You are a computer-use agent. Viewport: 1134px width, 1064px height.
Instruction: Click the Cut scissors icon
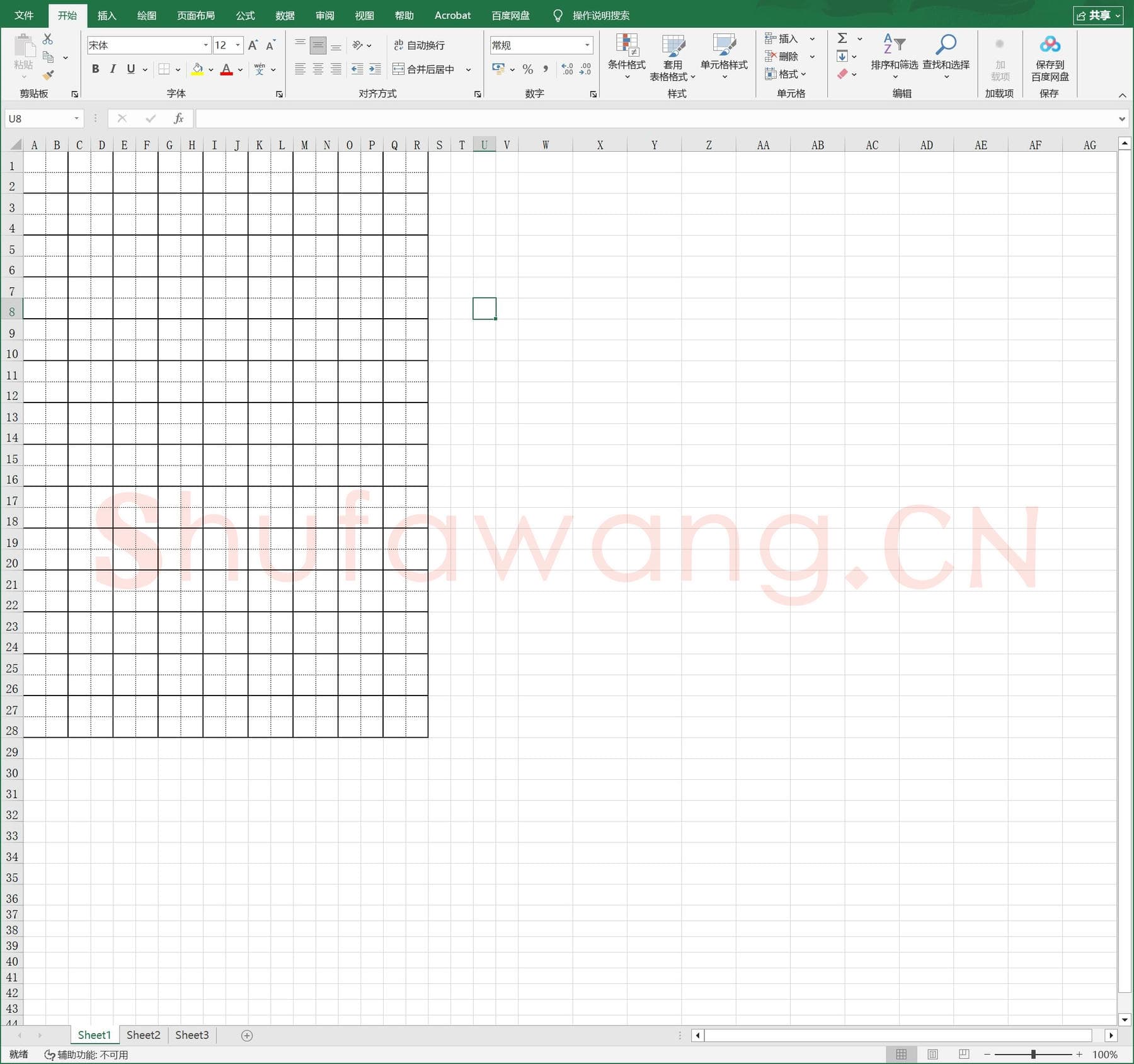[x=48, y=39]
